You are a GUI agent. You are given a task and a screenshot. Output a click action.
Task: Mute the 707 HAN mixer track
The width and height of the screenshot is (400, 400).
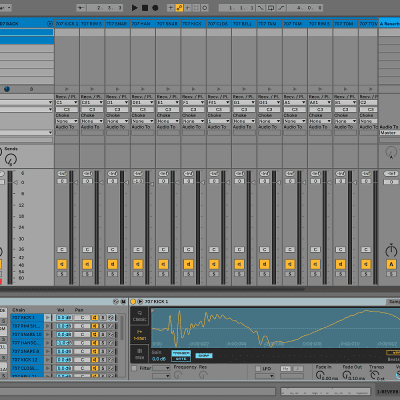138,264
